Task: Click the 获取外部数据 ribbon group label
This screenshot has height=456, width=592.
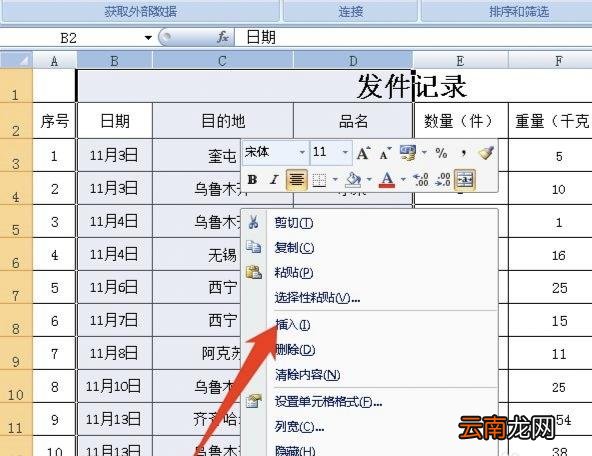Action: 140,11
